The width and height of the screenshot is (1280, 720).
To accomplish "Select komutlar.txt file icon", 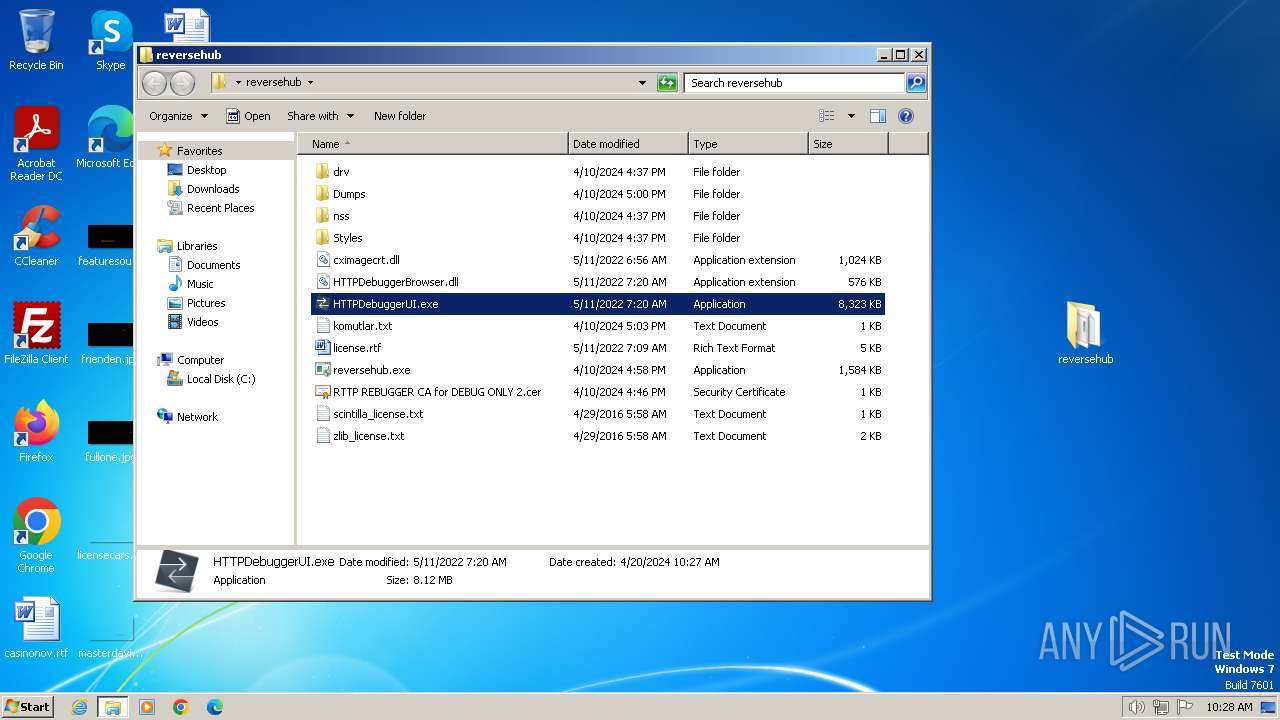I will (322, 326).
